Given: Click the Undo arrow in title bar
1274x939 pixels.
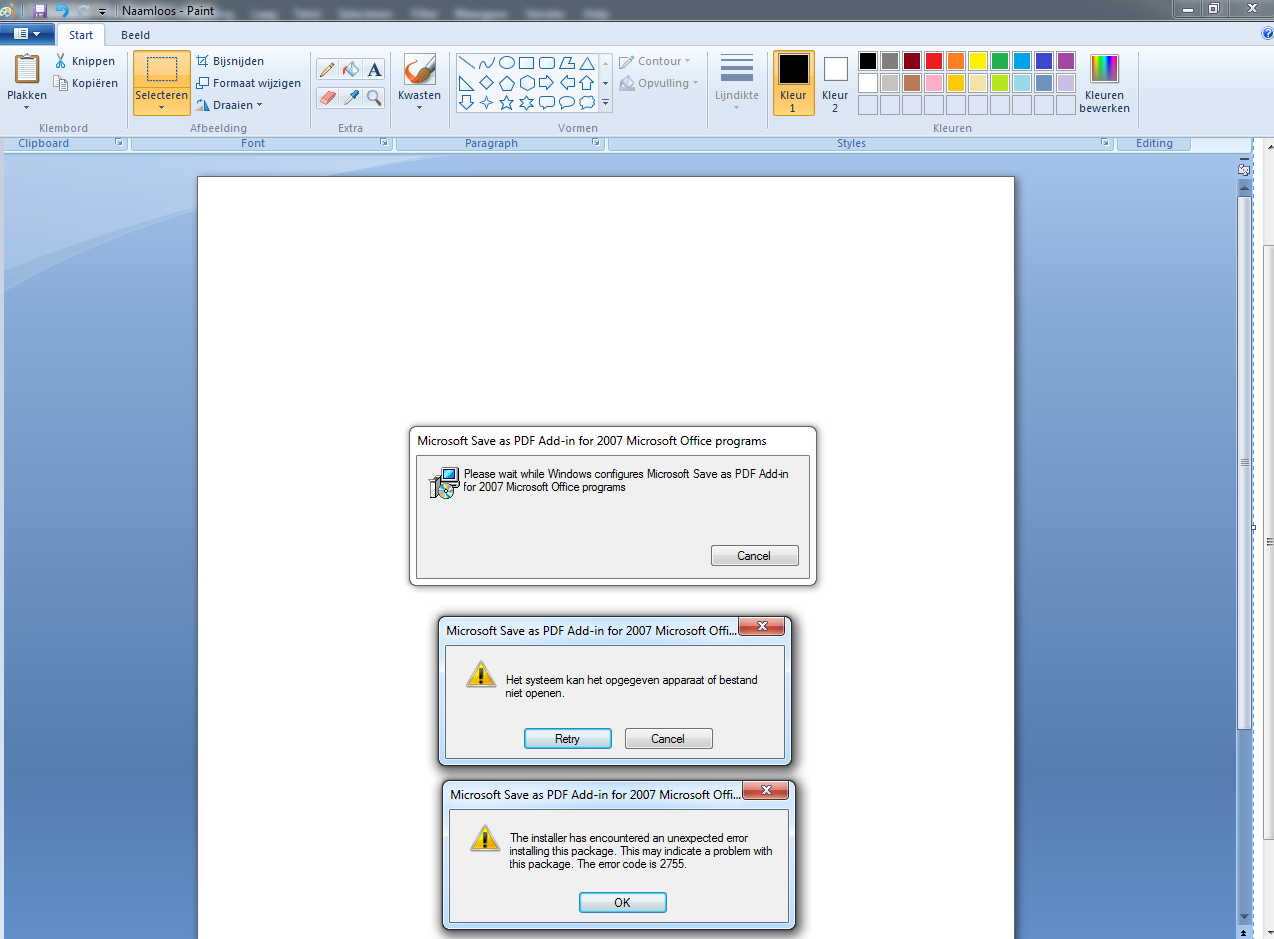Looking at the screenshot, I should [62, 10].
